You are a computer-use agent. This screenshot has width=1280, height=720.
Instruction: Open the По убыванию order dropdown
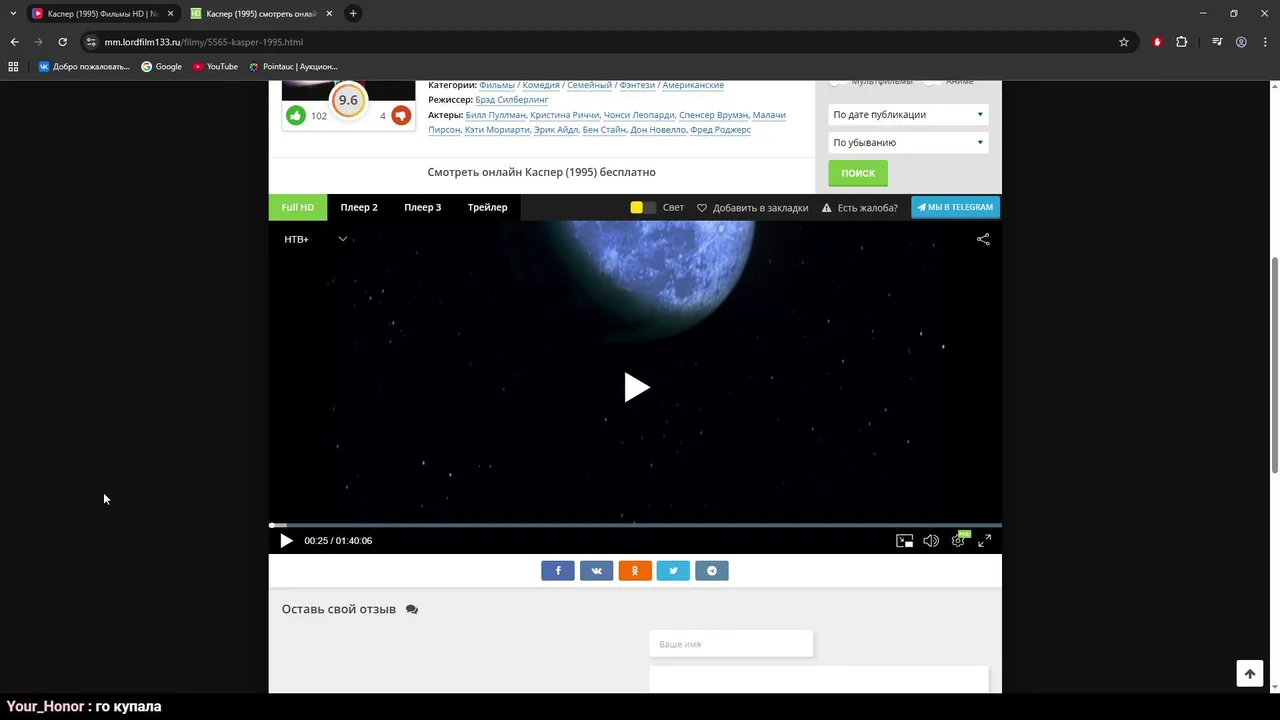coord(908,142)
